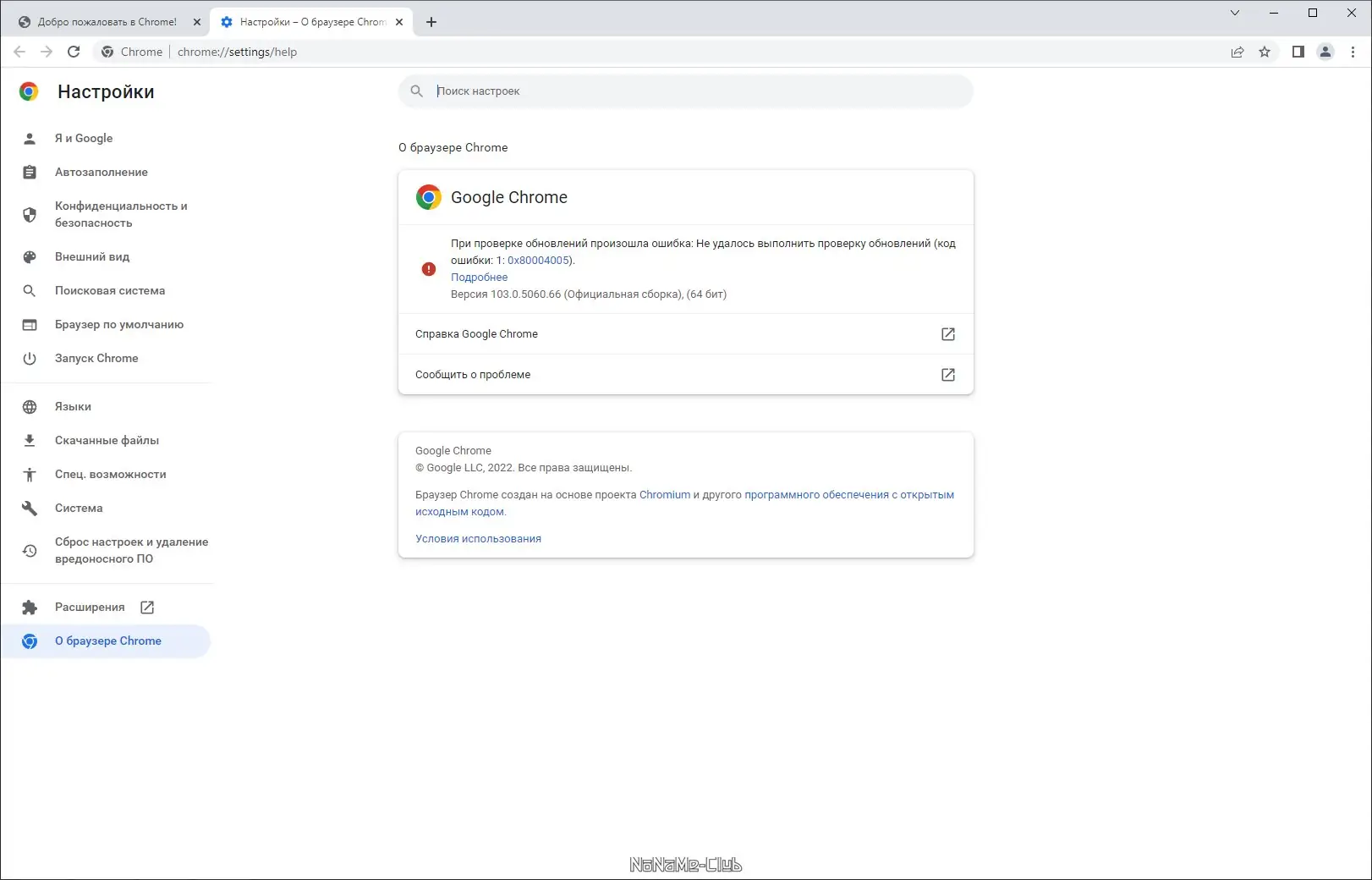Open the side panel icon in toolbar

(1298, 52)
